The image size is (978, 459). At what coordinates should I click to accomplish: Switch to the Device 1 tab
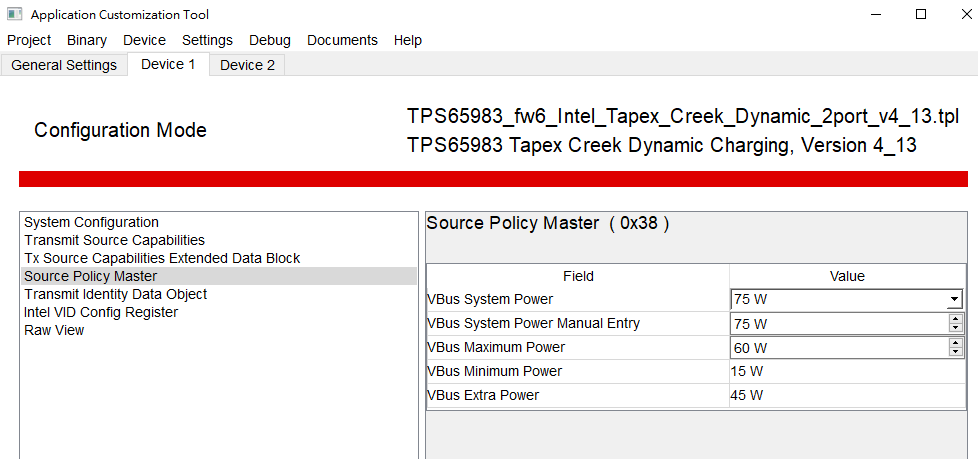(168, 64)
